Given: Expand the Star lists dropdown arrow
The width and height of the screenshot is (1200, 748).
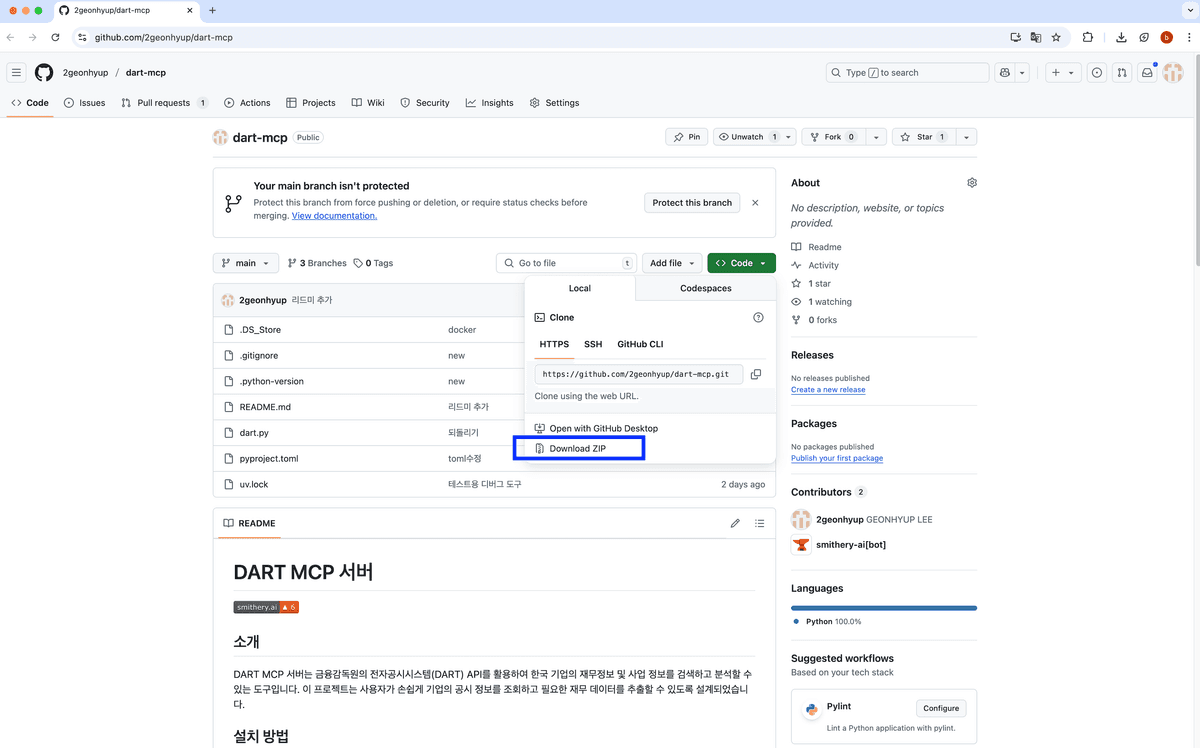Looking at the screenshot, I should (966, 137).
